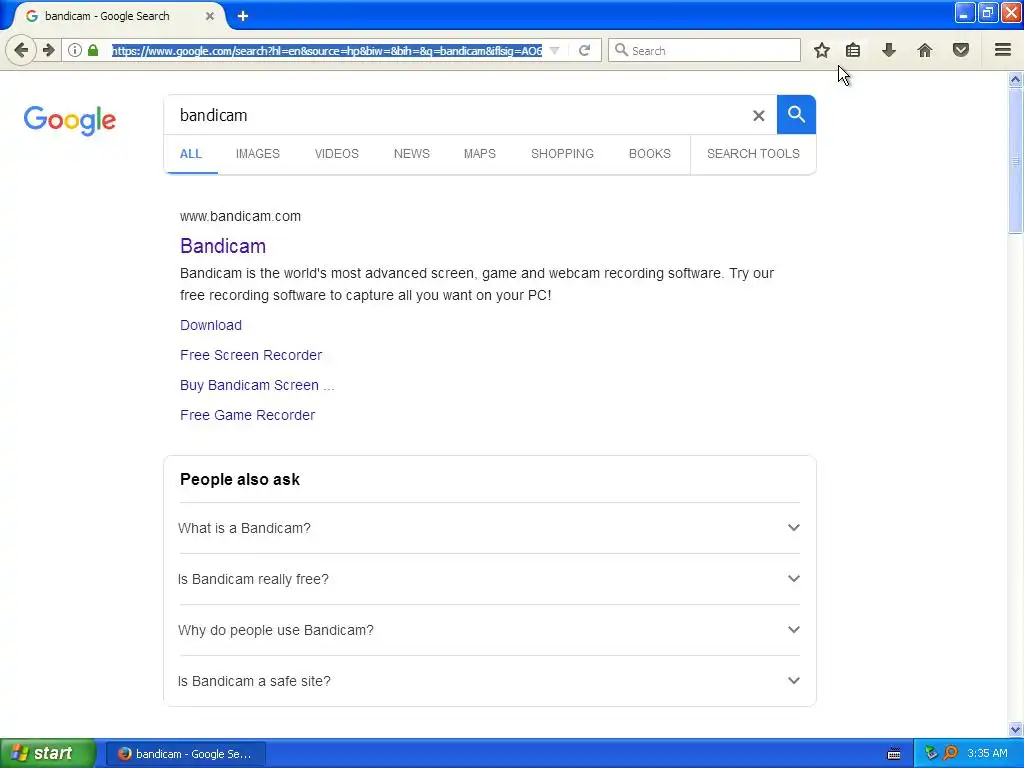
Task: Click the green padlock security icon
Action: [x=93, y=50]
